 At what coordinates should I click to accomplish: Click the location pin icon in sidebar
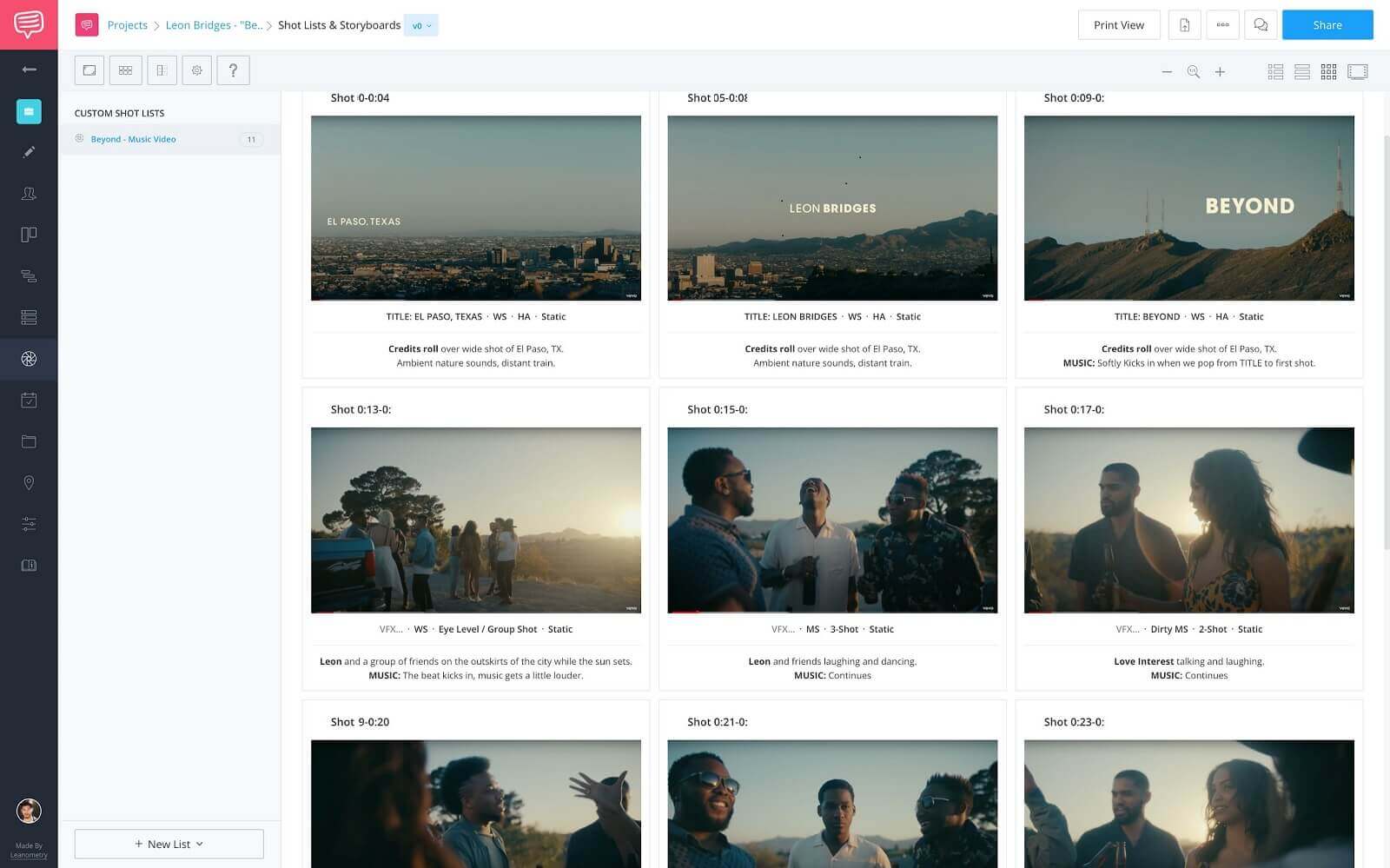point(29,482)
